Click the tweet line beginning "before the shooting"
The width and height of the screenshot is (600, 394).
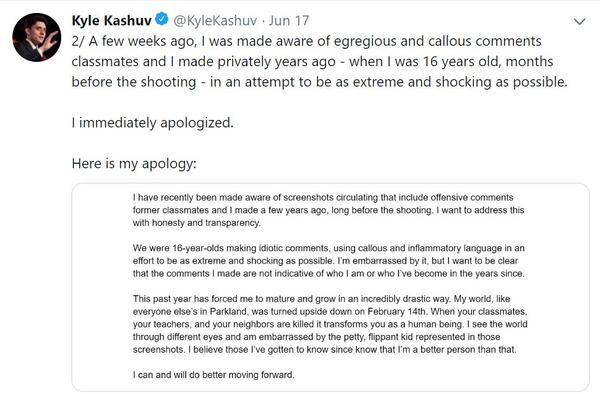(x=320, y=82)
